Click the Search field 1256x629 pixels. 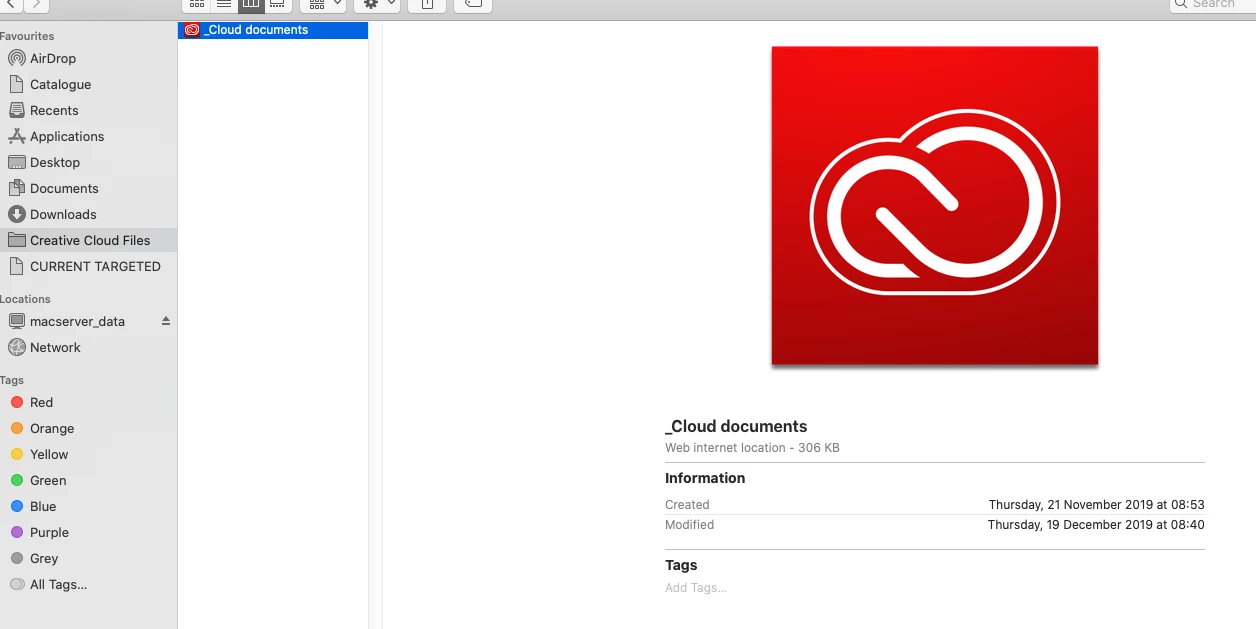[1212, 4]
